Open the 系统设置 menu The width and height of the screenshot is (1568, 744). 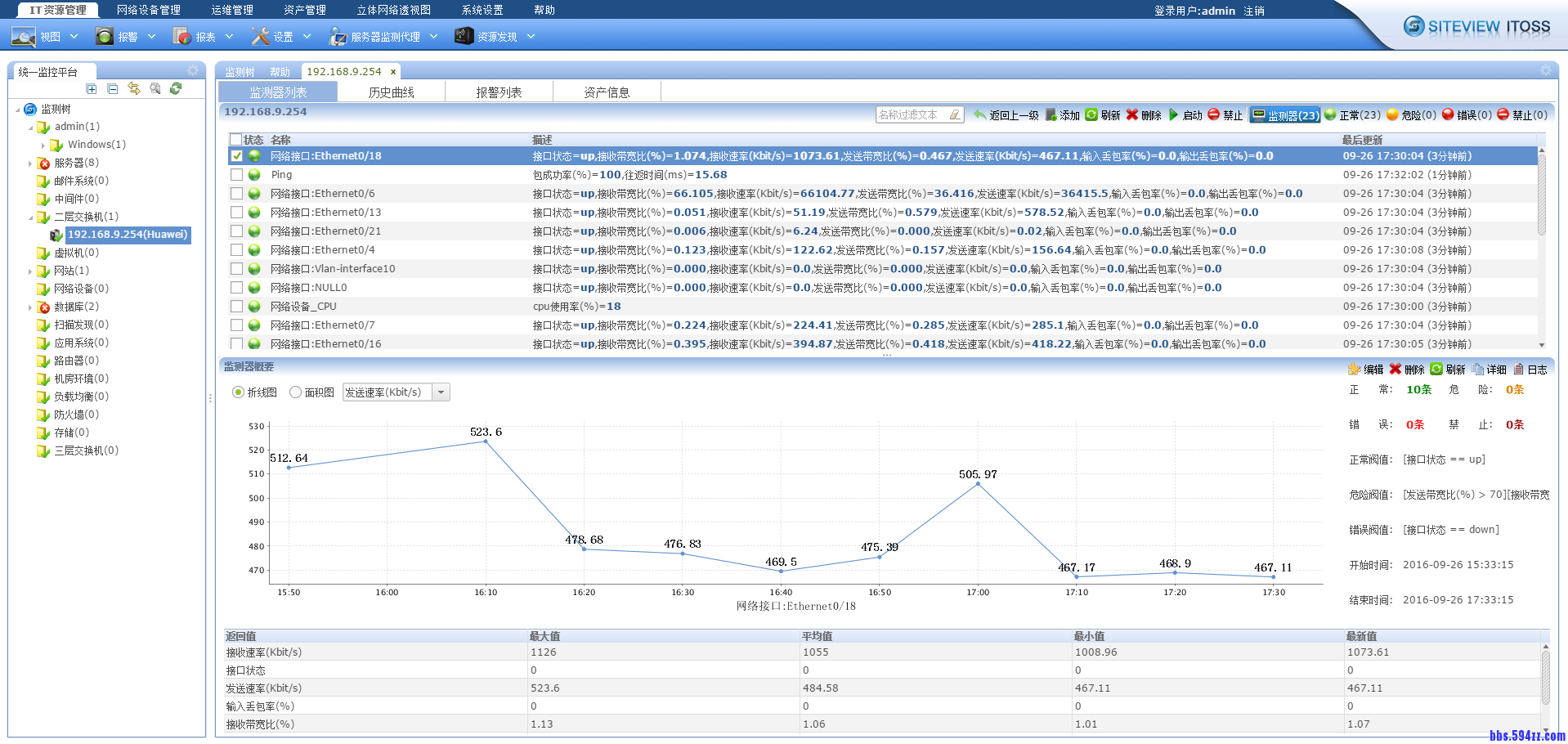click(482, 10)
